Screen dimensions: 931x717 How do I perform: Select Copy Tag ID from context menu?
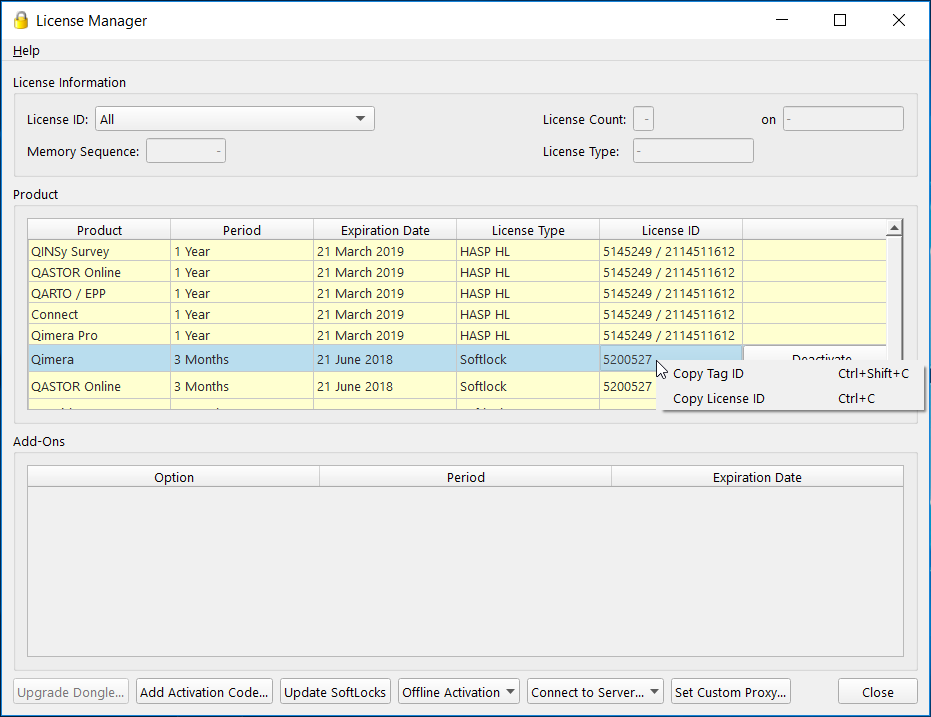pos(708,374)
